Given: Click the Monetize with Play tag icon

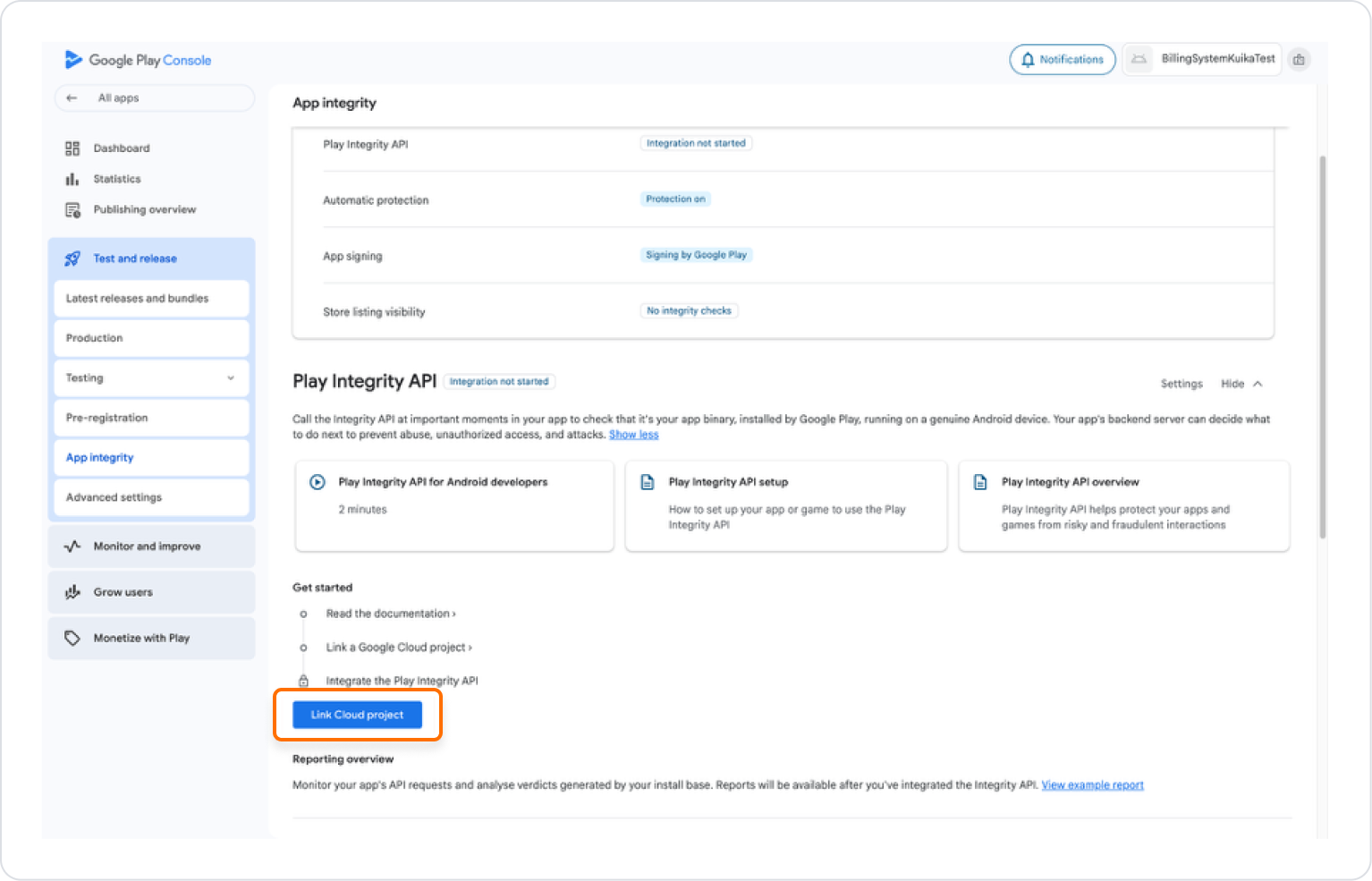Looking at the screenshot, I should [x=72, y=639].
